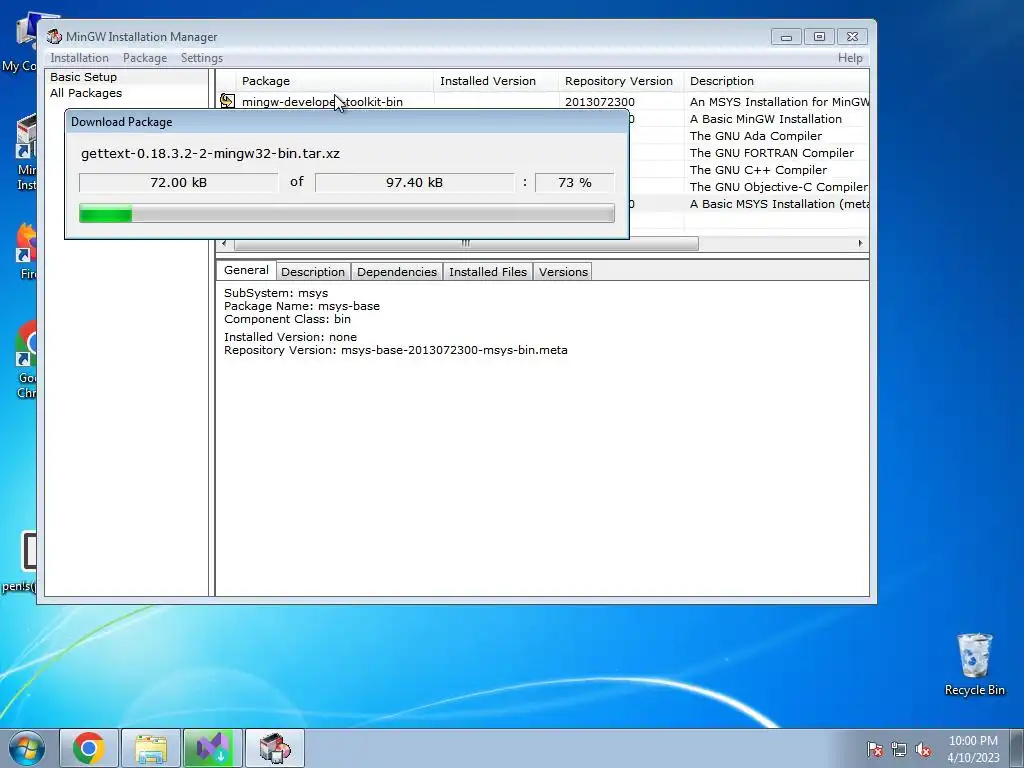
Task: Click the total size field 97.40 kB
Action: [415, 183]
